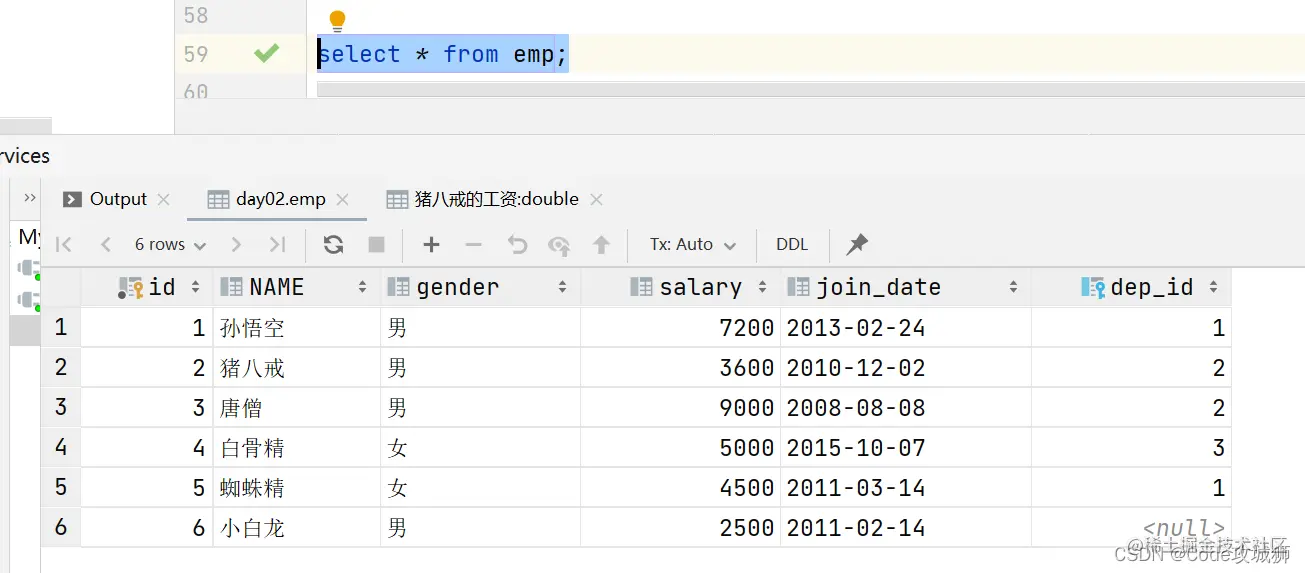Viewport: 1305px width, 573px height.
Task: Click the join date 2015-10-07
Action: 905,447
